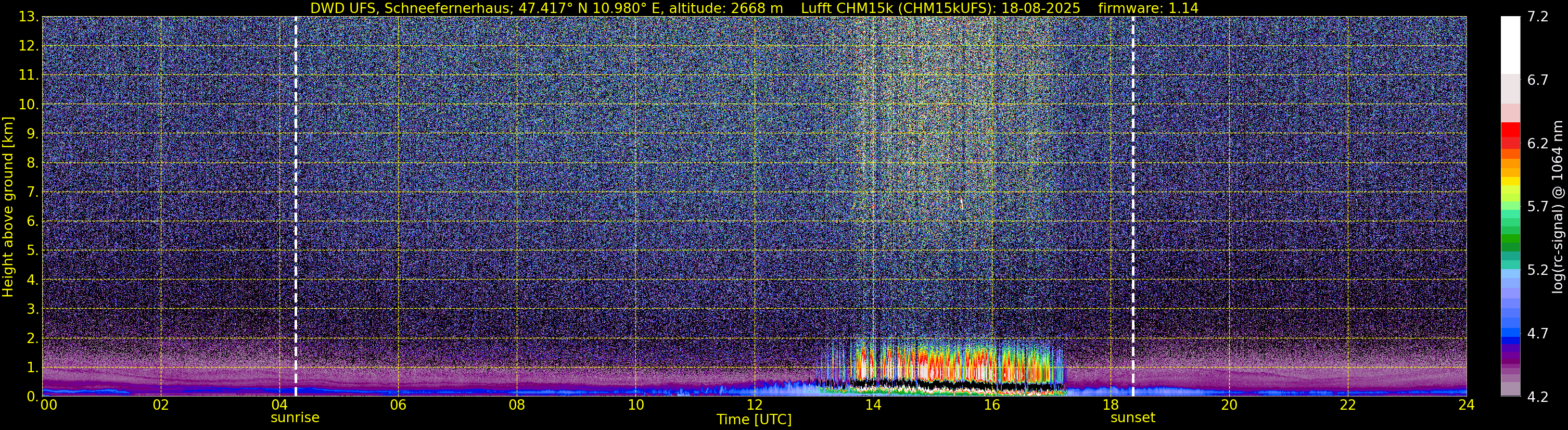Click the height axis tick '3.'

(32, 309)
